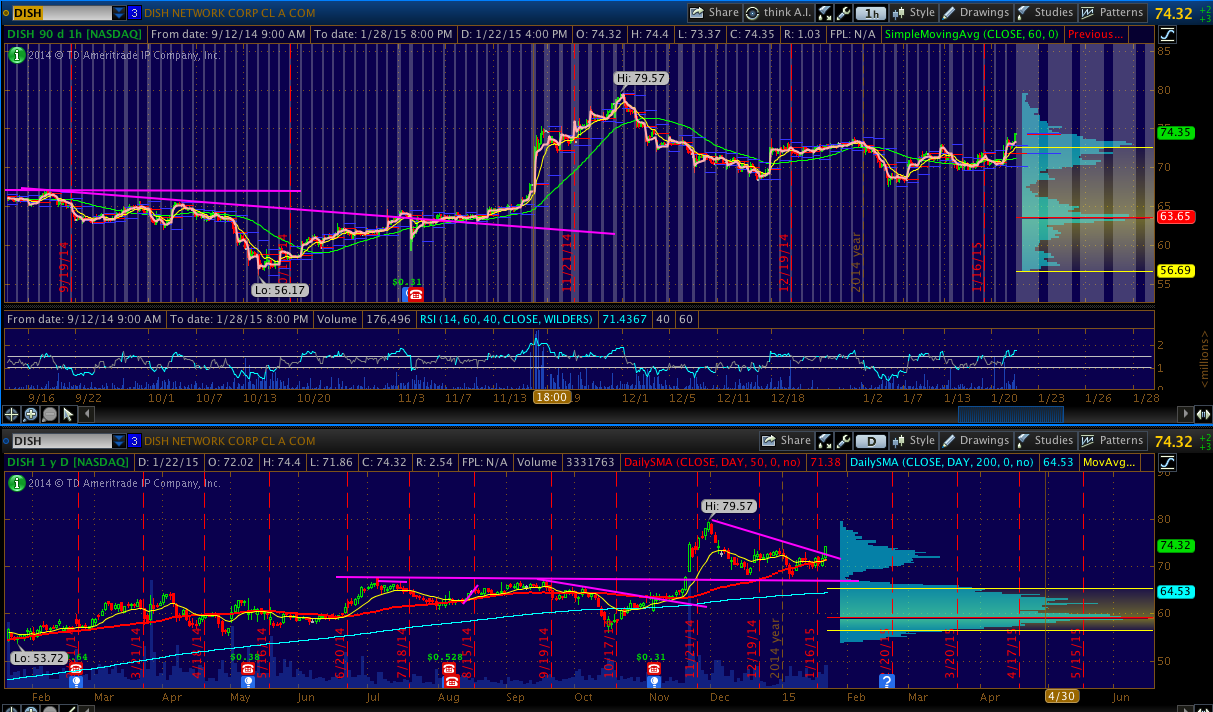Open the Drawings menu in upper chart

pyautogui.click(x=976, y=13)
